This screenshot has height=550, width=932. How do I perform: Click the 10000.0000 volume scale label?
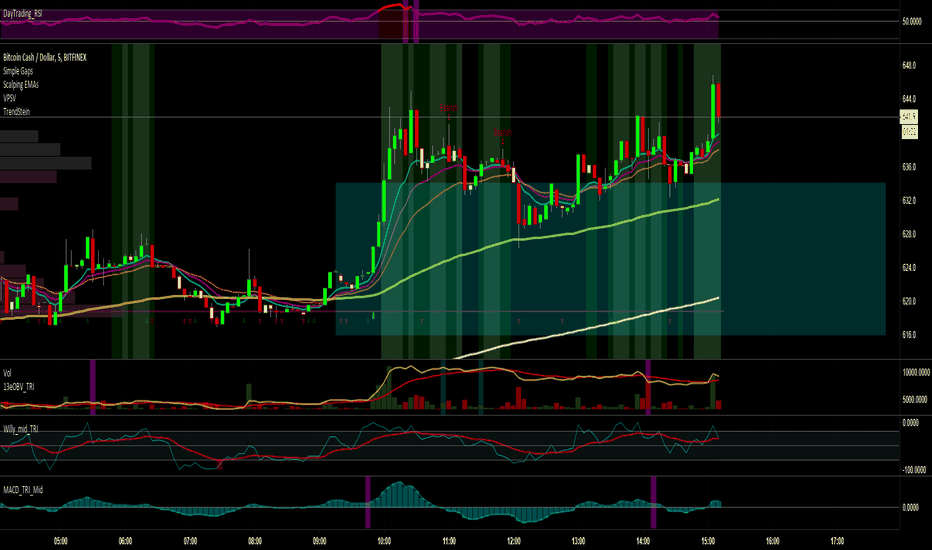pos(916,373)
